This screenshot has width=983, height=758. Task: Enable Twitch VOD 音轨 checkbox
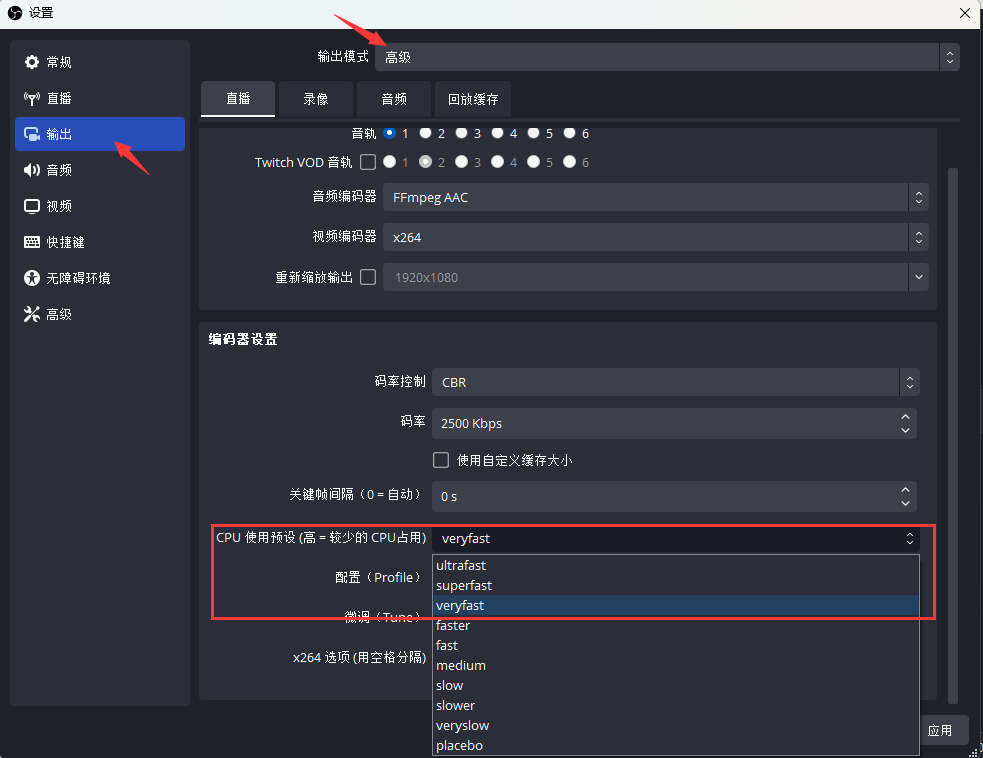(368, 161)
